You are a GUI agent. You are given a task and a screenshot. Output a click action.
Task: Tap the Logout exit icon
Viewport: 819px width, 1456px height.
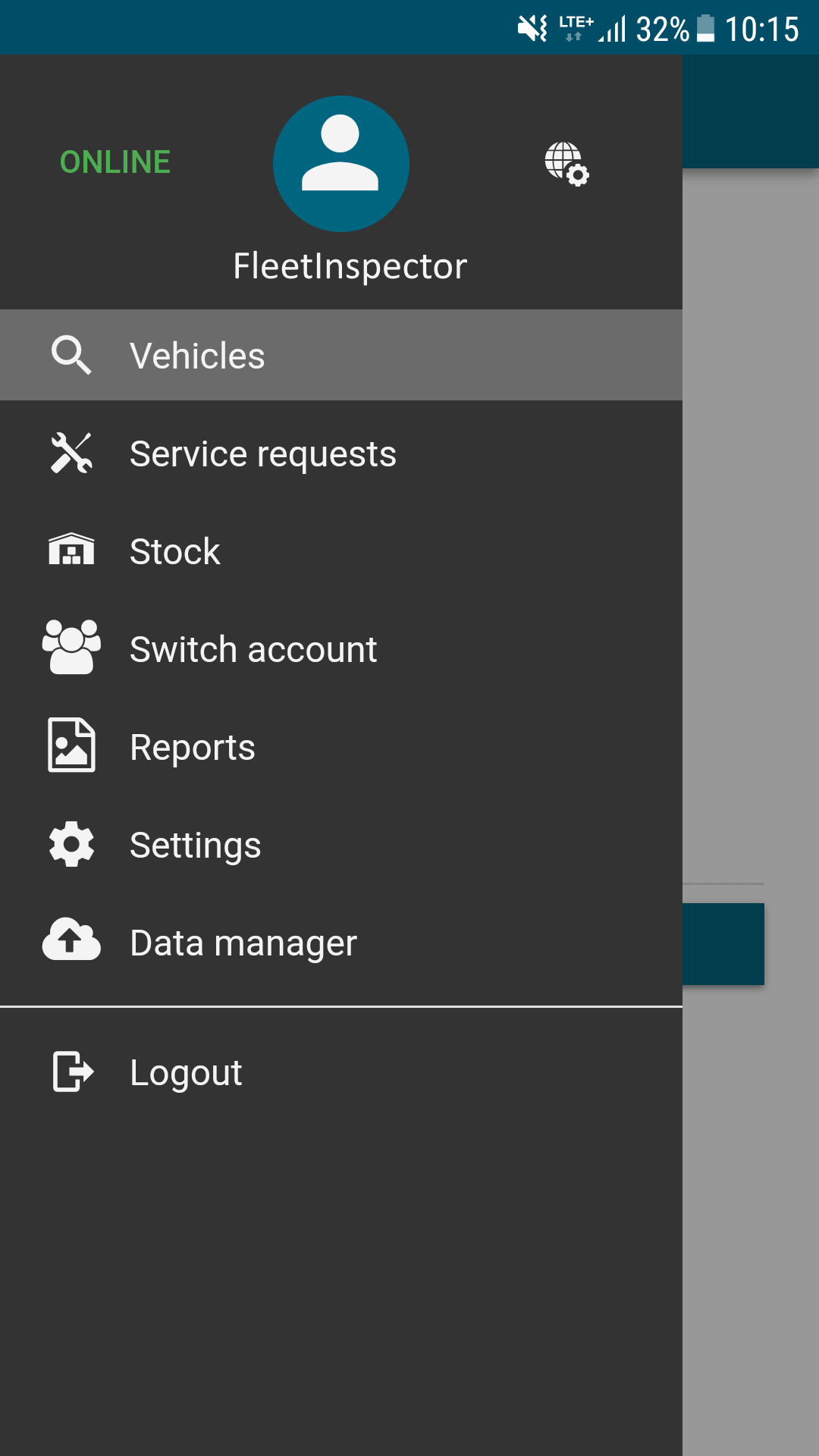click(73, 1072)
